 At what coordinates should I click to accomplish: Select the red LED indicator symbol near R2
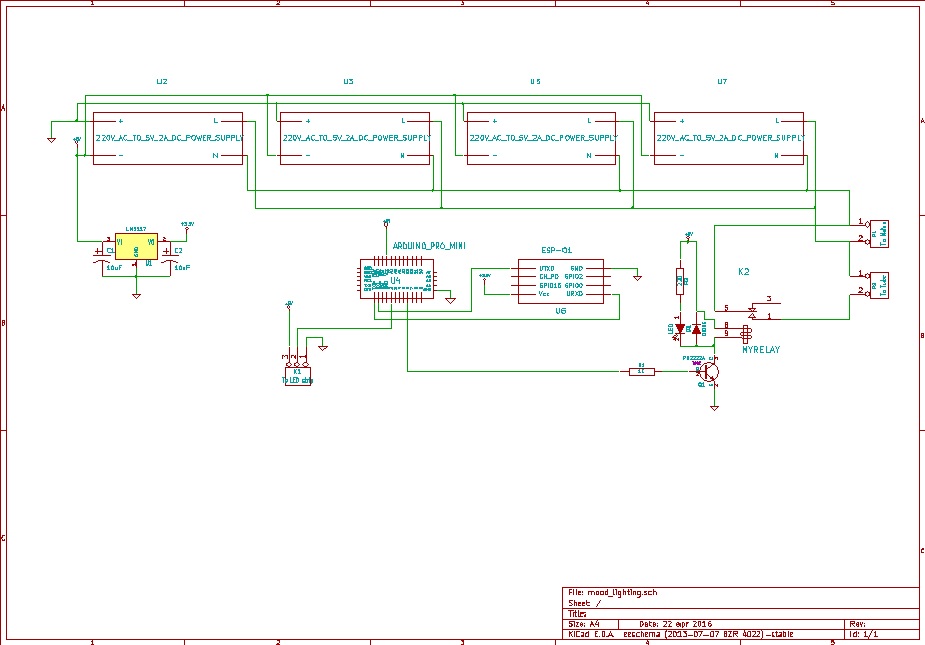click(x=679, y=327)
